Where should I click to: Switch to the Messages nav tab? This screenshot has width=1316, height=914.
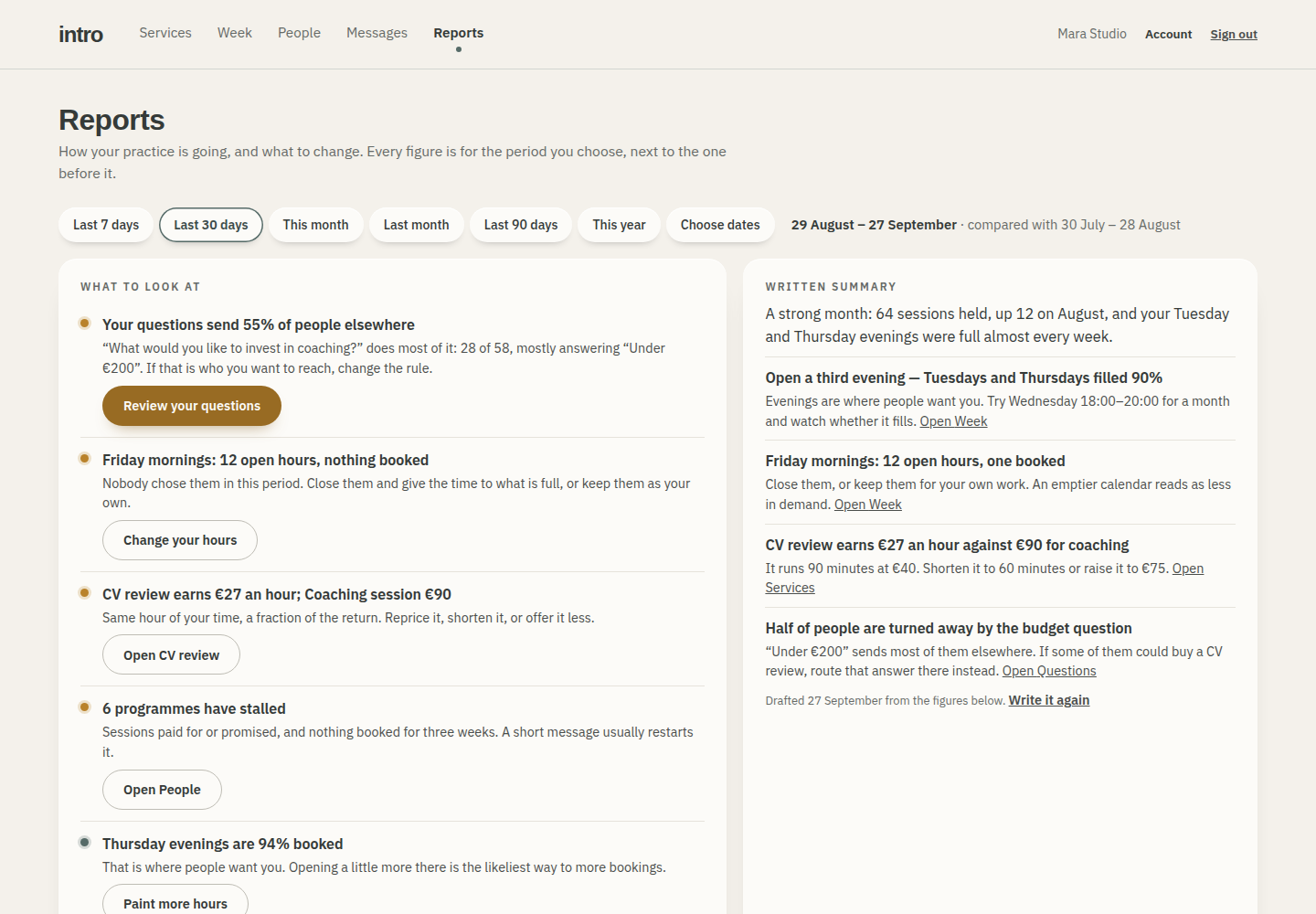click(x=377, y=33)
